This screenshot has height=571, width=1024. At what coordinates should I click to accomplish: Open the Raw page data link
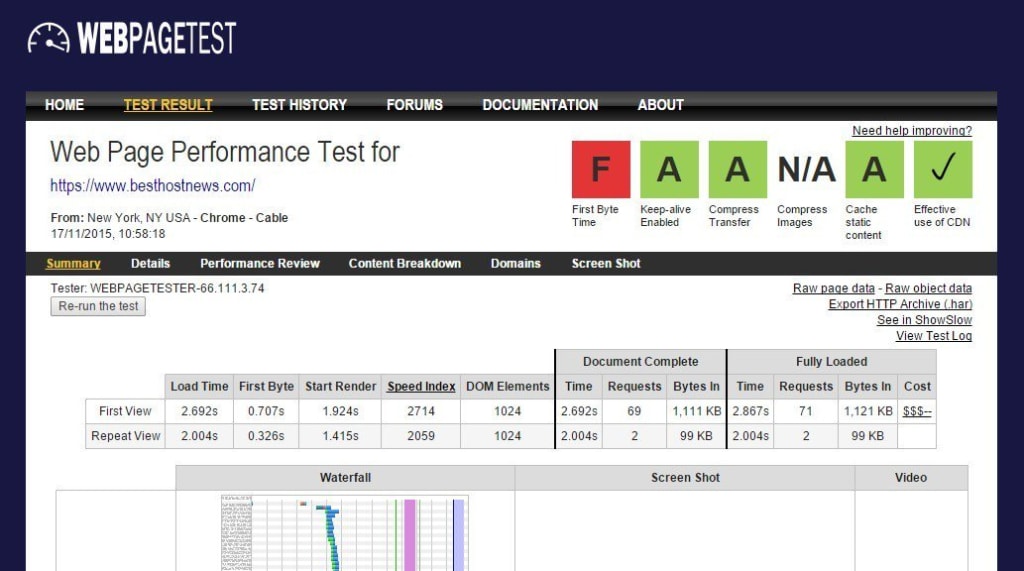click(x=833, y=288)
